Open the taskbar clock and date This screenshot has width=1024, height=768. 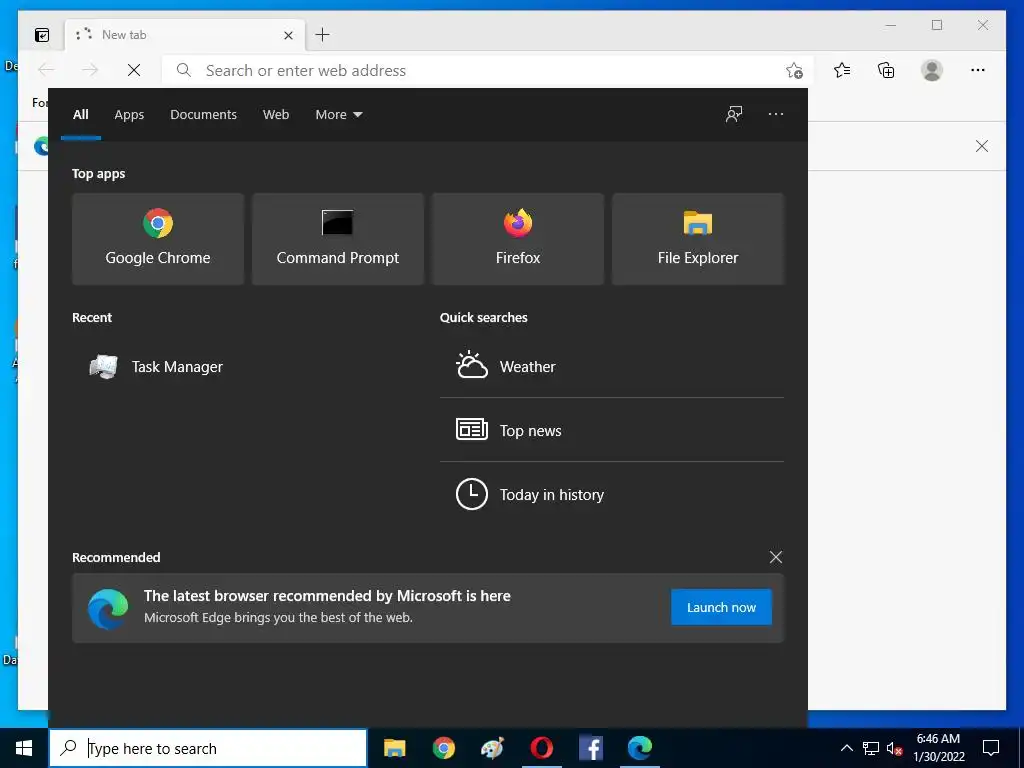pyautogui.click(x=938, y=748)
